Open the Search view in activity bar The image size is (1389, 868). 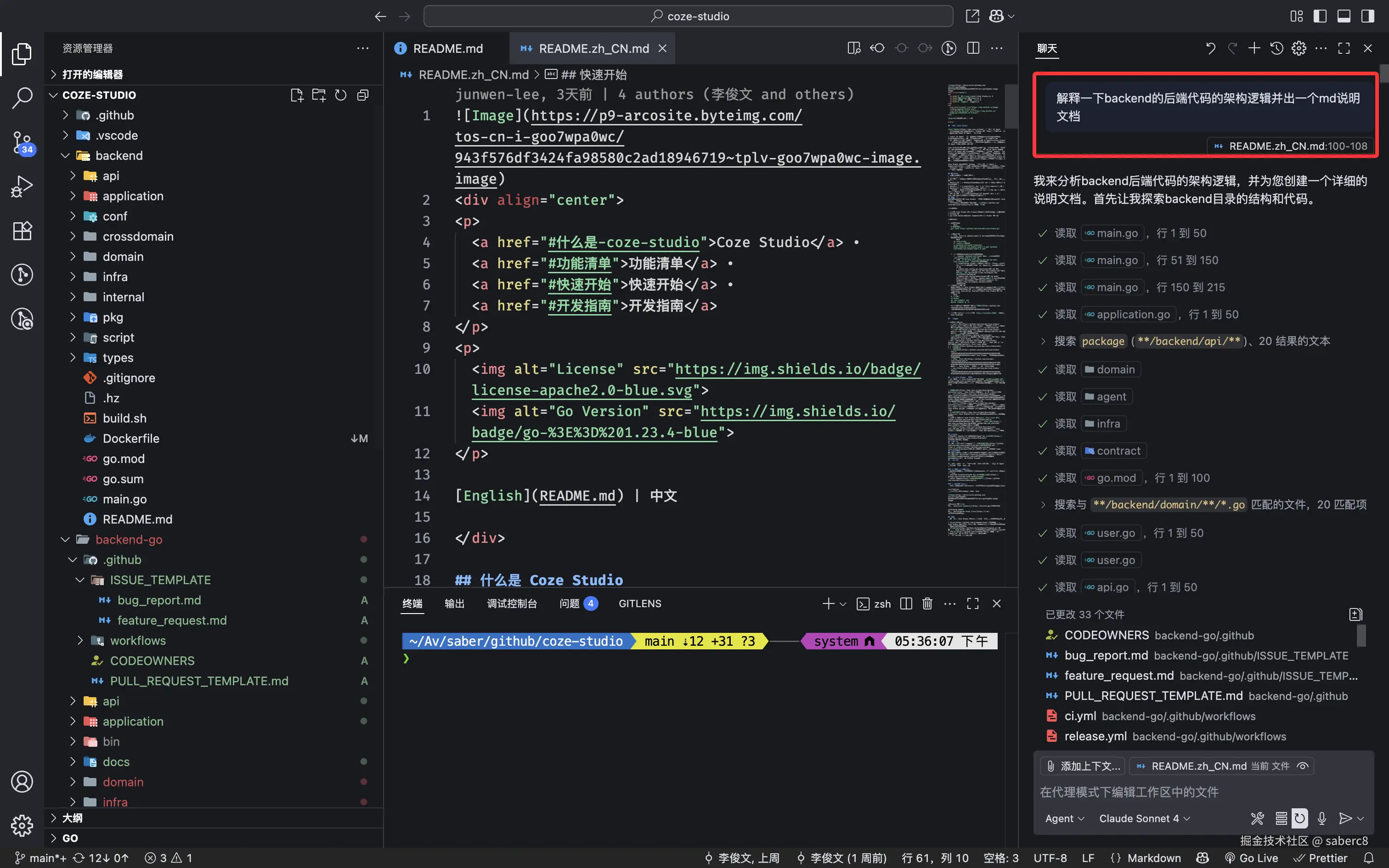(22, 97)
